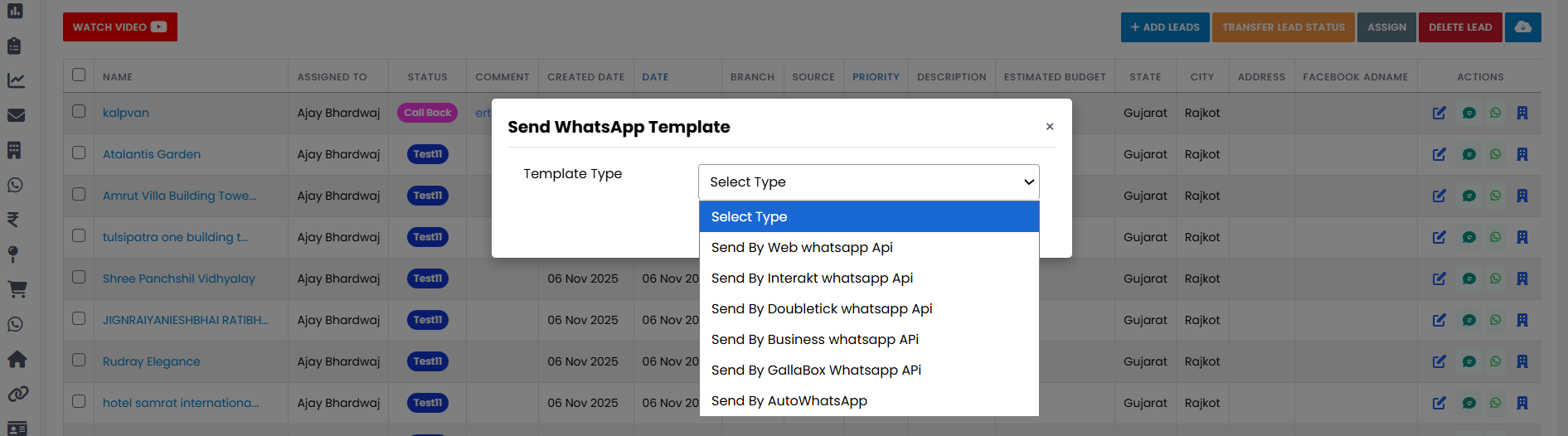Image resolution: width=1568 pixels, height=436 pixels.
Task: Edit the hotel samrat international lead
Action: click(x=1439, y=403)
